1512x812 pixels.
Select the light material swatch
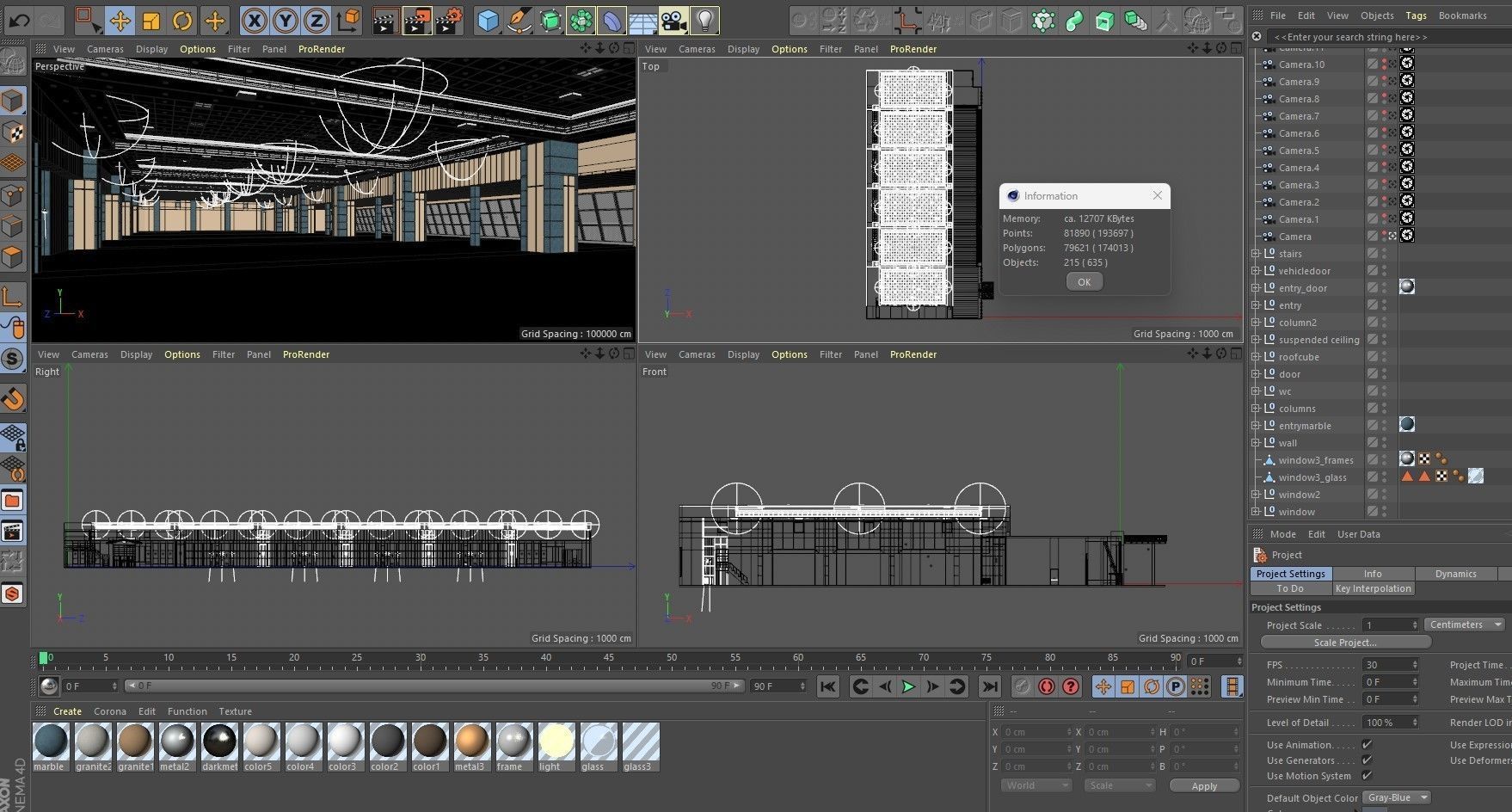556,747
